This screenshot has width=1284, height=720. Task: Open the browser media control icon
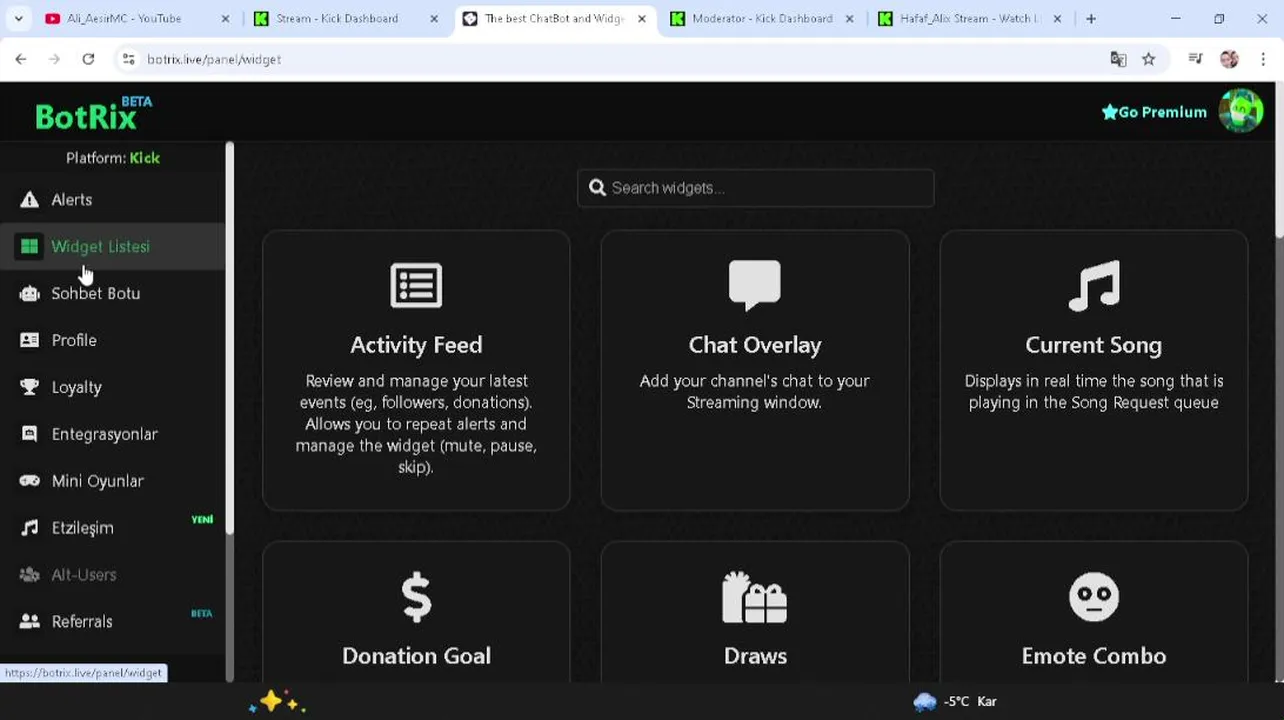(1195, 59)
